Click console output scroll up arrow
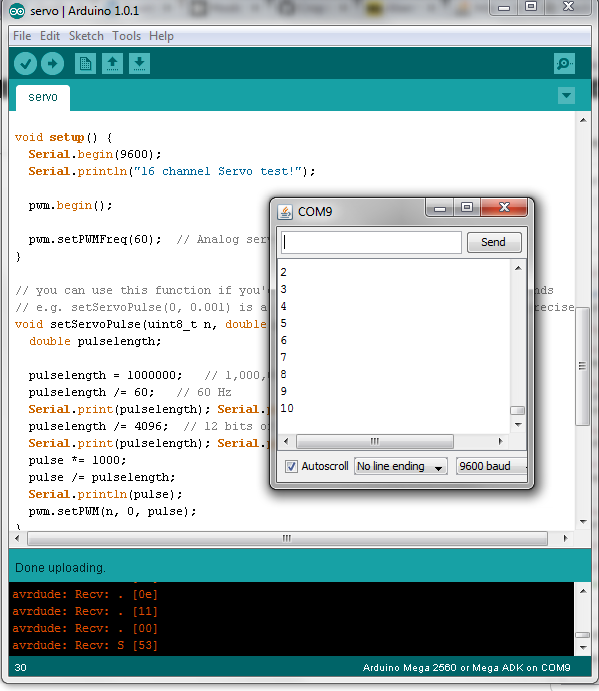The height and width of the screenshot is (691, 599). pyautogui.click(x=583, y=591)
